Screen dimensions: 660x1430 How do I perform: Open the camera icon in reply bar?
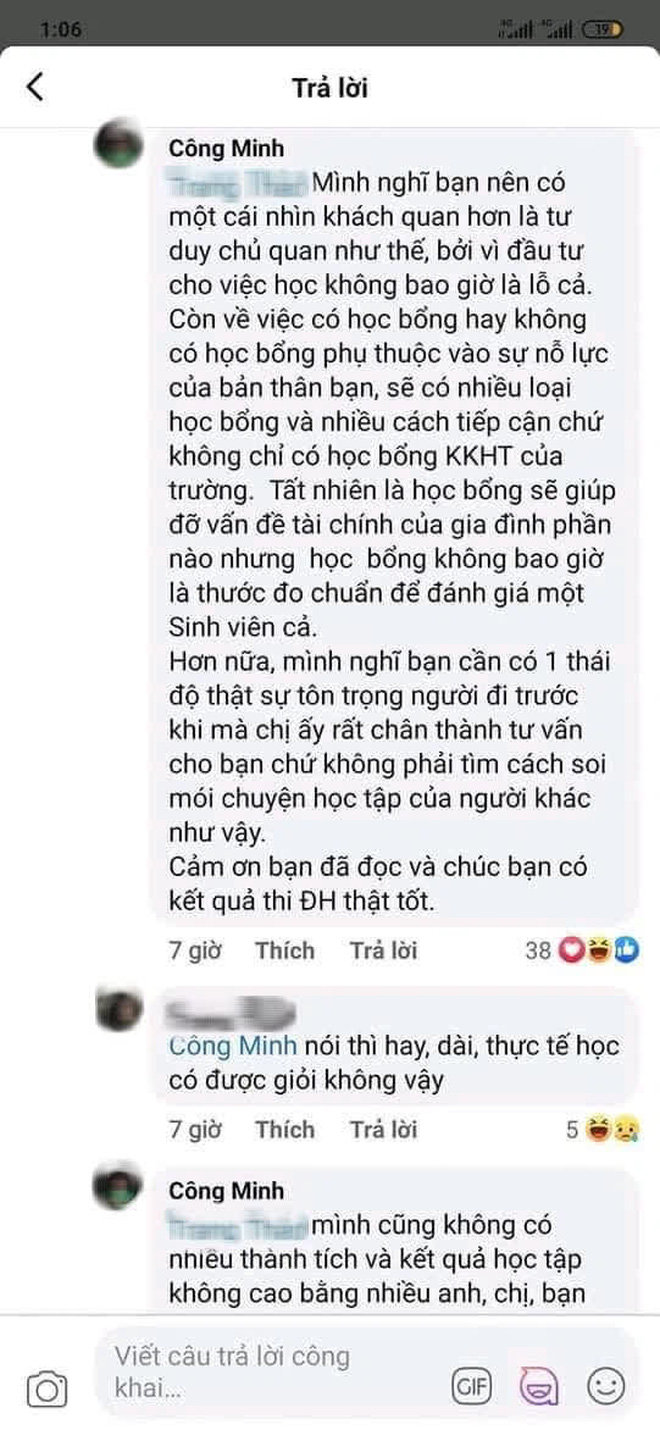[x=47, y=1388]
